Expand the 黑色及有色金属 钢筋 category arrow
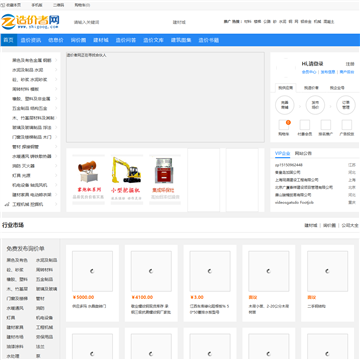 [x=56, y=60]
